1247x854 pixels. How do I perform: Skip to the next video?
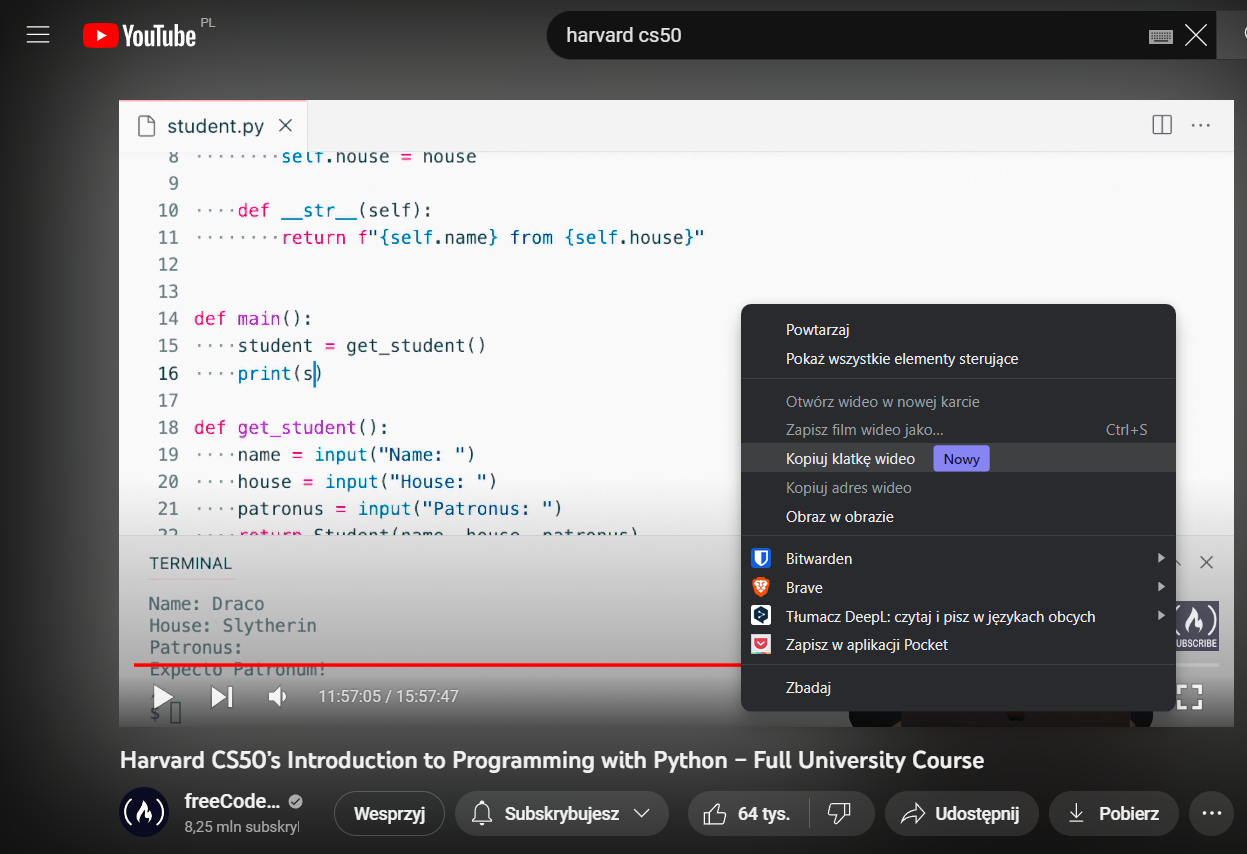[x=222, y=696]
